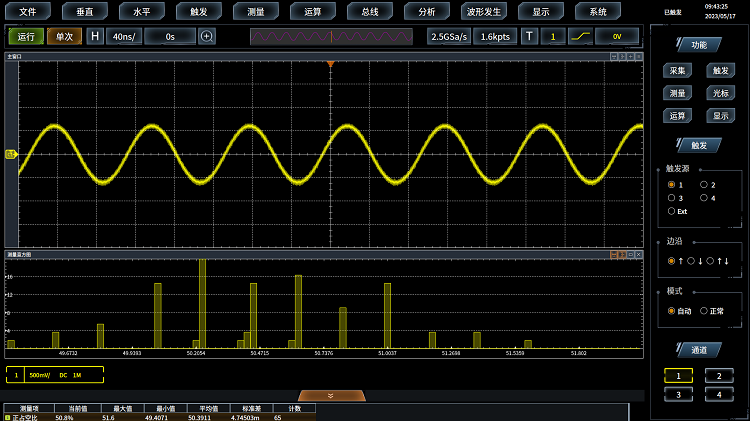
Task: Click the 0V trigger level field
Action: (x=617, y=36)
